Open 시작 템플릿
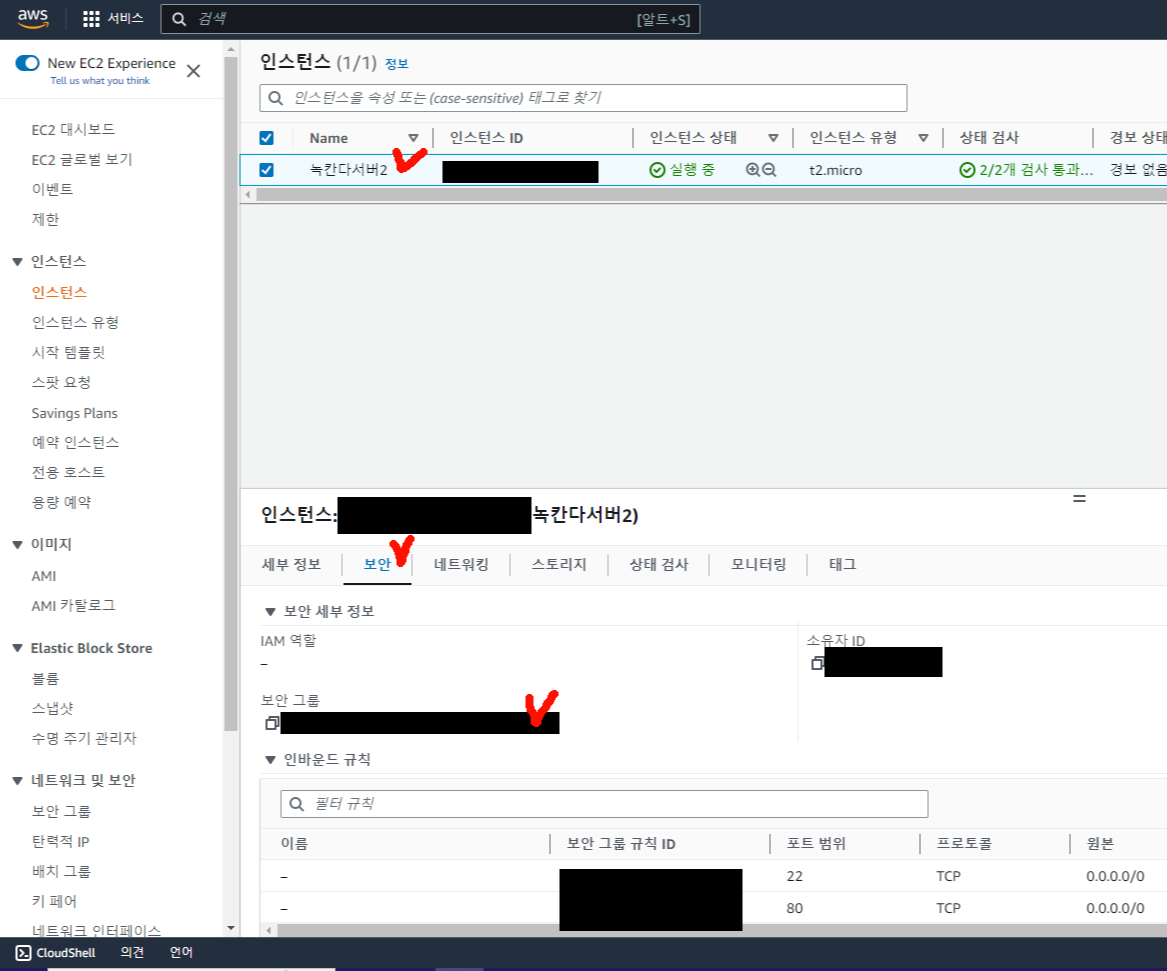The image size is (1167, 971). [x=68, y=352]
